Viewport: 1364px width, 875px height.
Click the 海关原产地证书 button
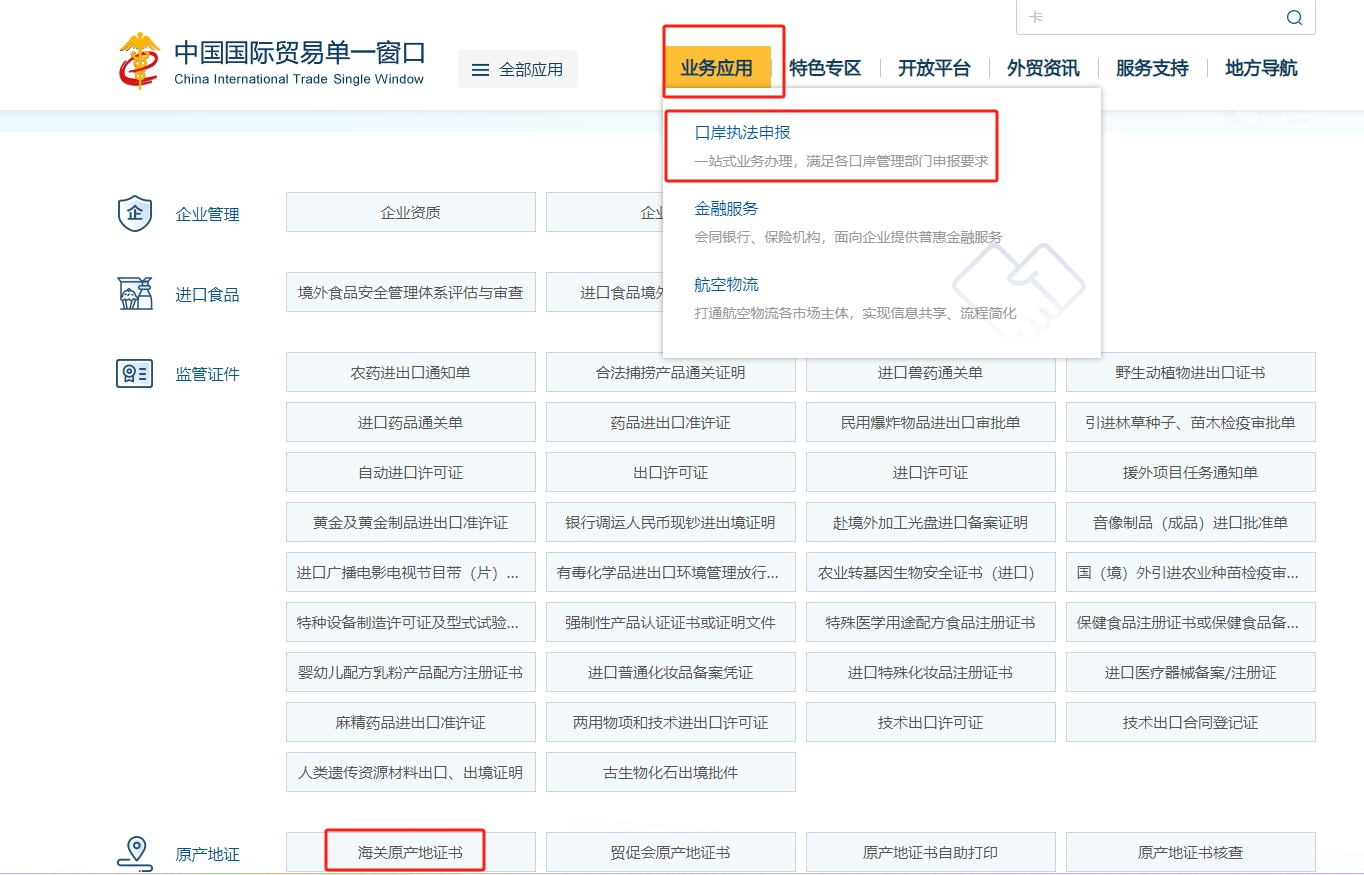[410, 852]
